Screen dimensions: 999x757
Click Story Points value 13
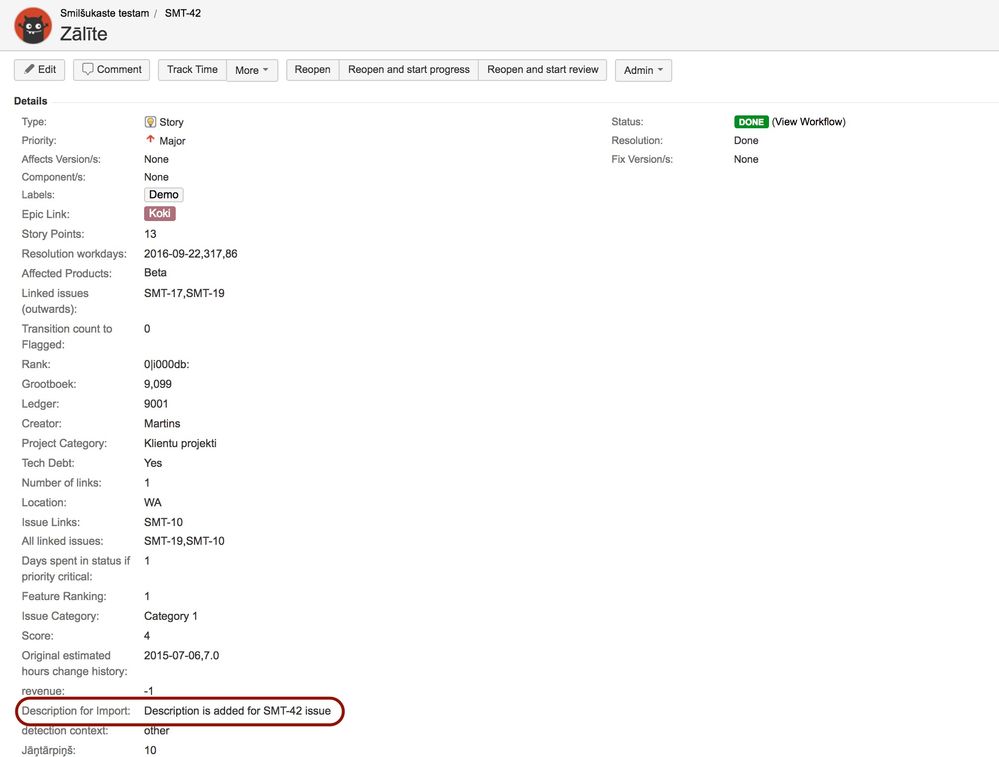point(150,234)
